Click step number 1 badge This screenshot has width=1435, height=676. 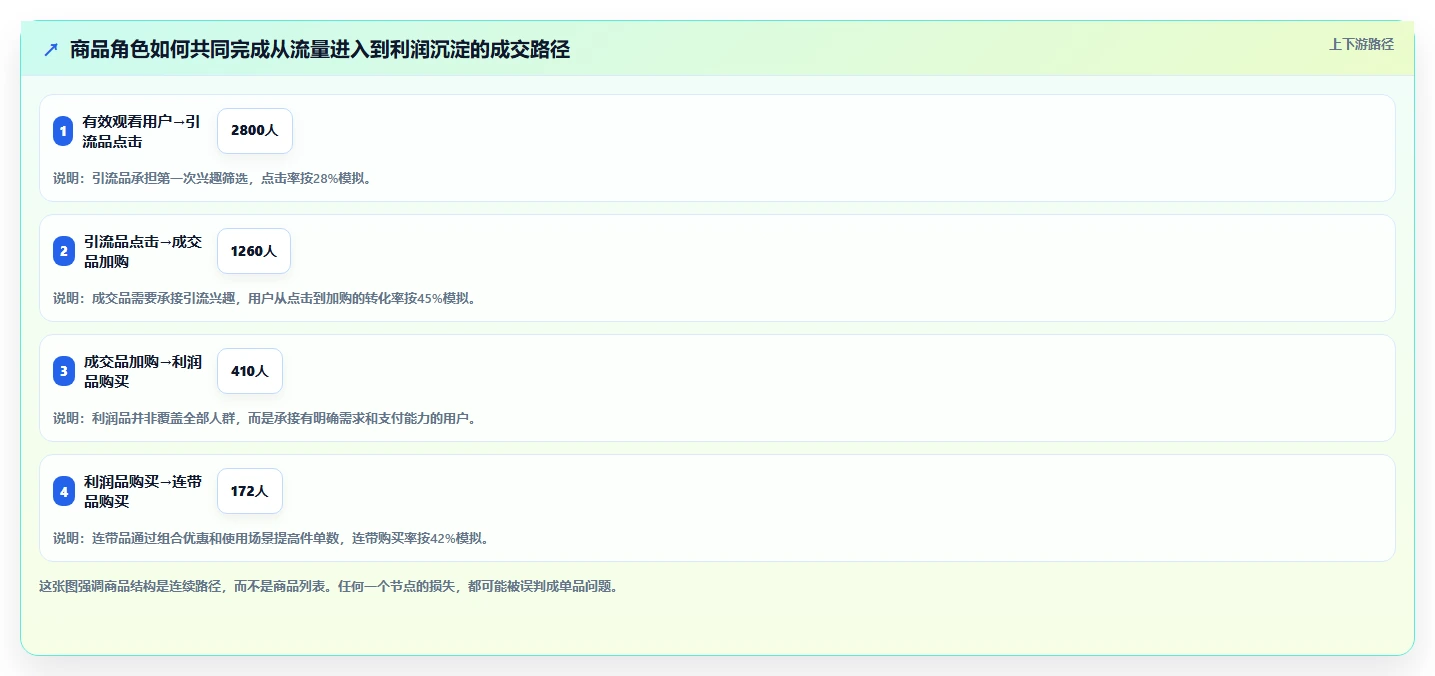point(63,131)
